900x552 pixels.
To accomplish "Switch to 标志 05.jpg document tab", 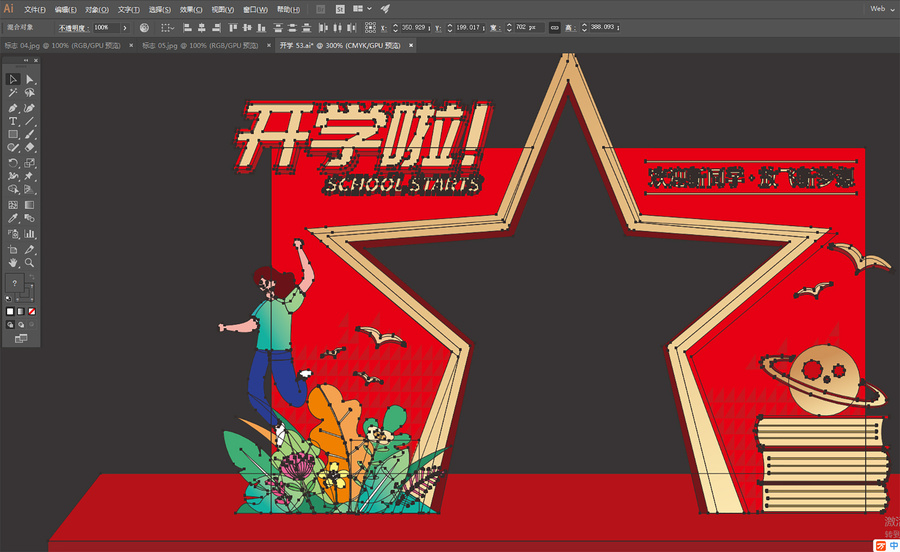I will pyautogui.click(x=200, y=45).
